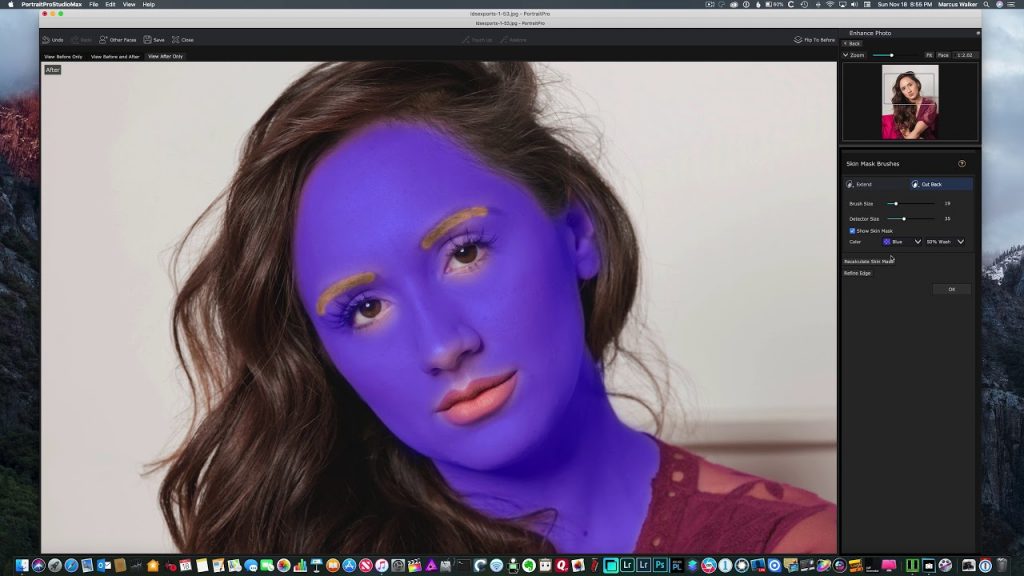Open Photos app from the Dock
This screenshot has height=576, width=1024.
coord(283,566)
